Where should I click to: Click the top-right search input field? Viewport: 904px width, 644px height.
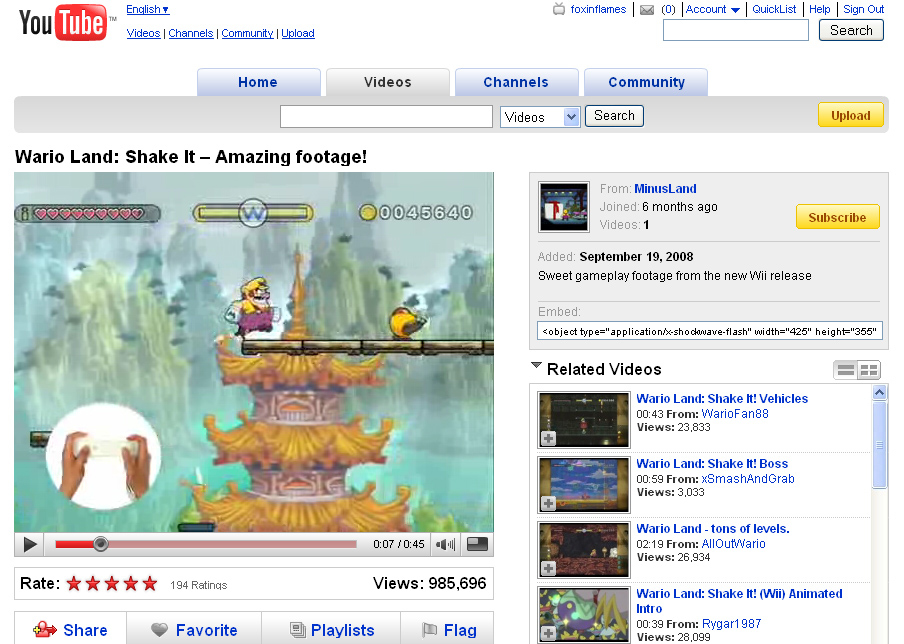736,30
